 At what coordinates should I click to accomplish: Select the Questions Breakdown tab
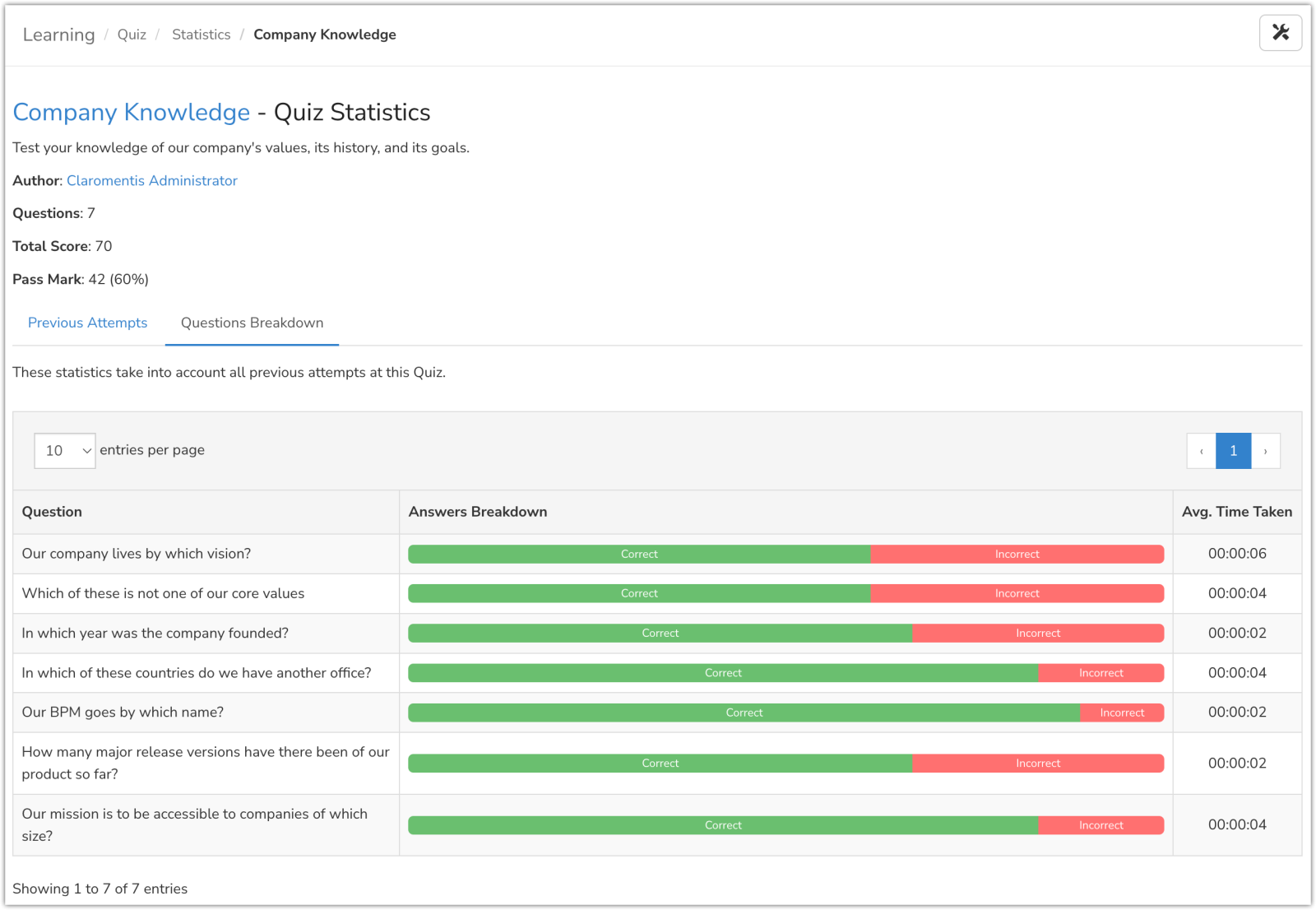252,323
